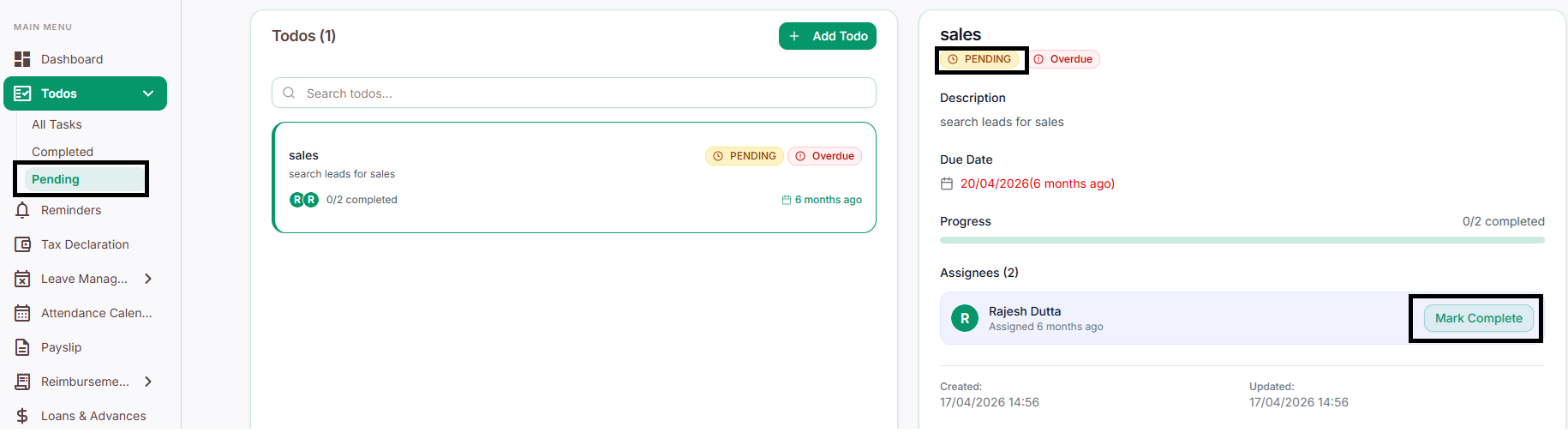The height and width of the screenshot is (433, 1568).
Task: Collapse the Todos menu chevron
Action: point(148,93)
